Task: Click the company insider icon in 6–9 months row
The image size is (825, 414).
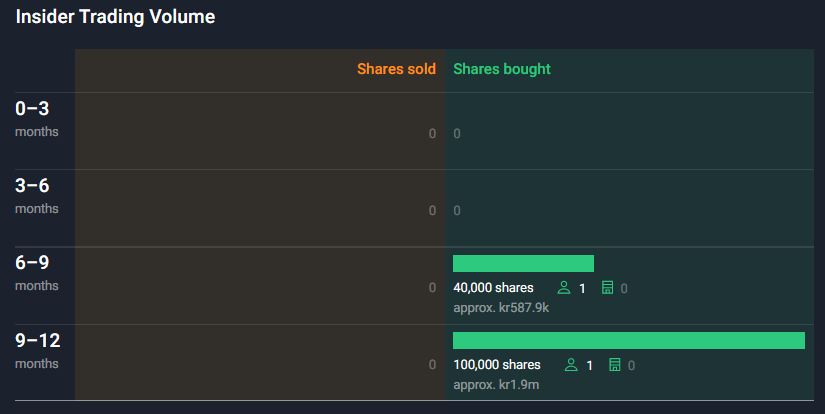Action: pyautogui.click(x=607, y=287)
